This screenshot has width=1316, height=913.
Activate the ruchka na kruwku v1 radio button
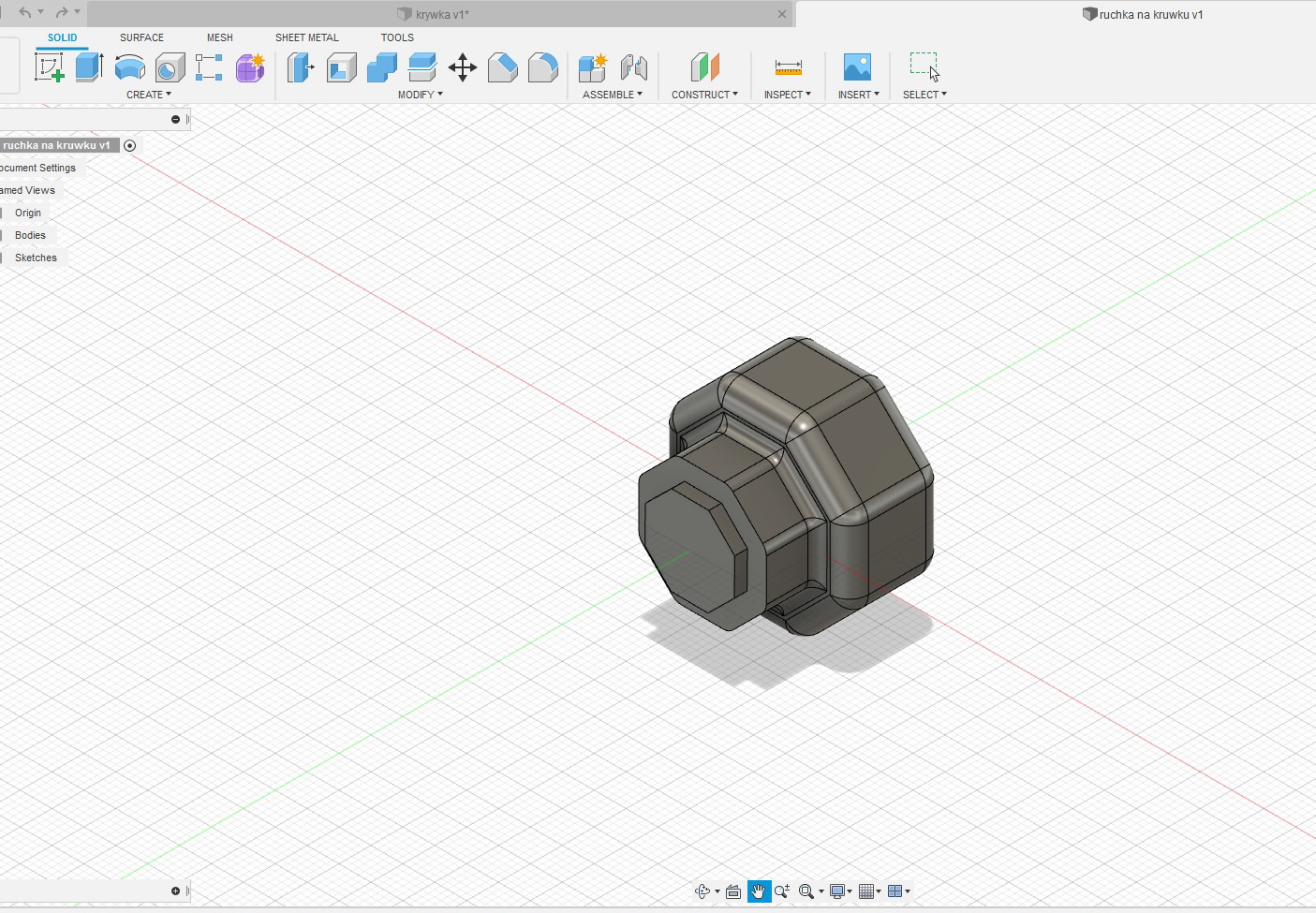(130, 145)
